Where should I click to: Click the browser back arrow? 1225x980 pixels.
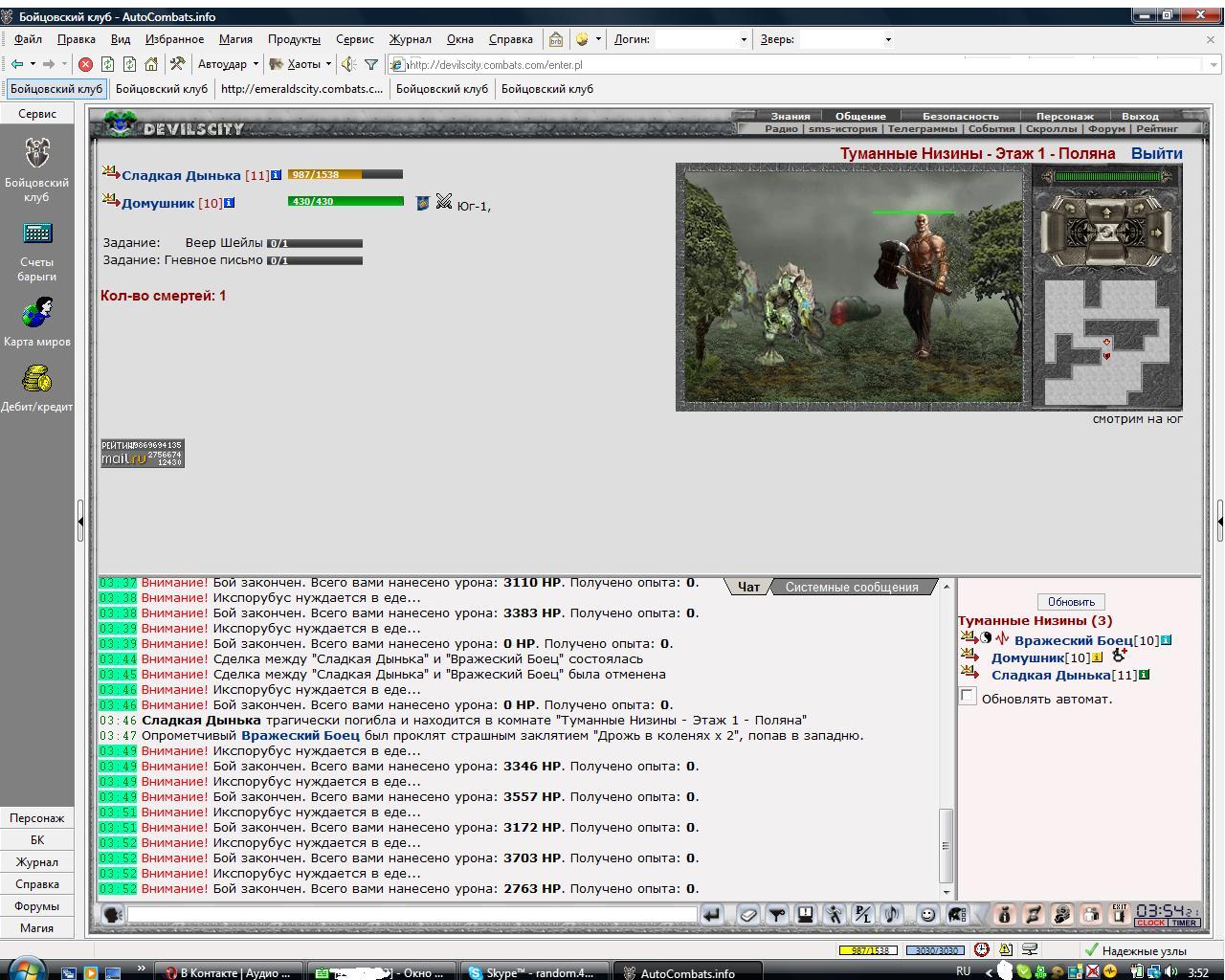pyautogui.click(x=17, y=64)
